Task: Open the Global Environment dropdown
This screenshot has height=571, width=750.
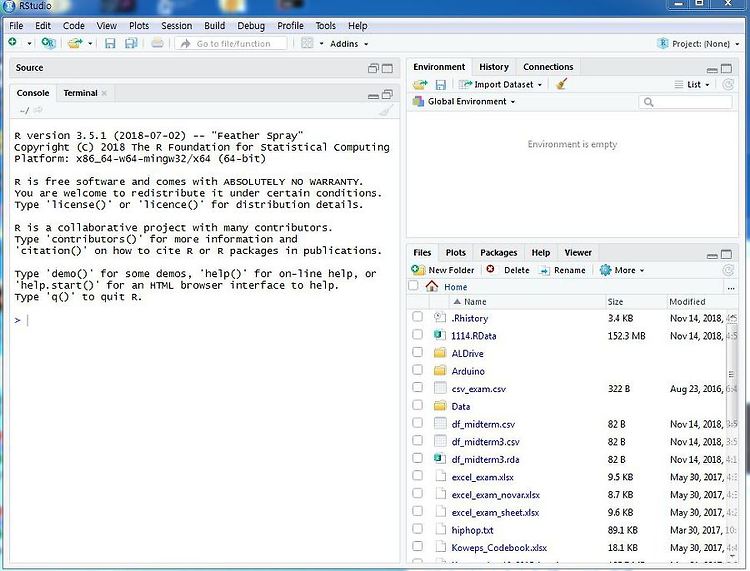Action: point(465,101)
